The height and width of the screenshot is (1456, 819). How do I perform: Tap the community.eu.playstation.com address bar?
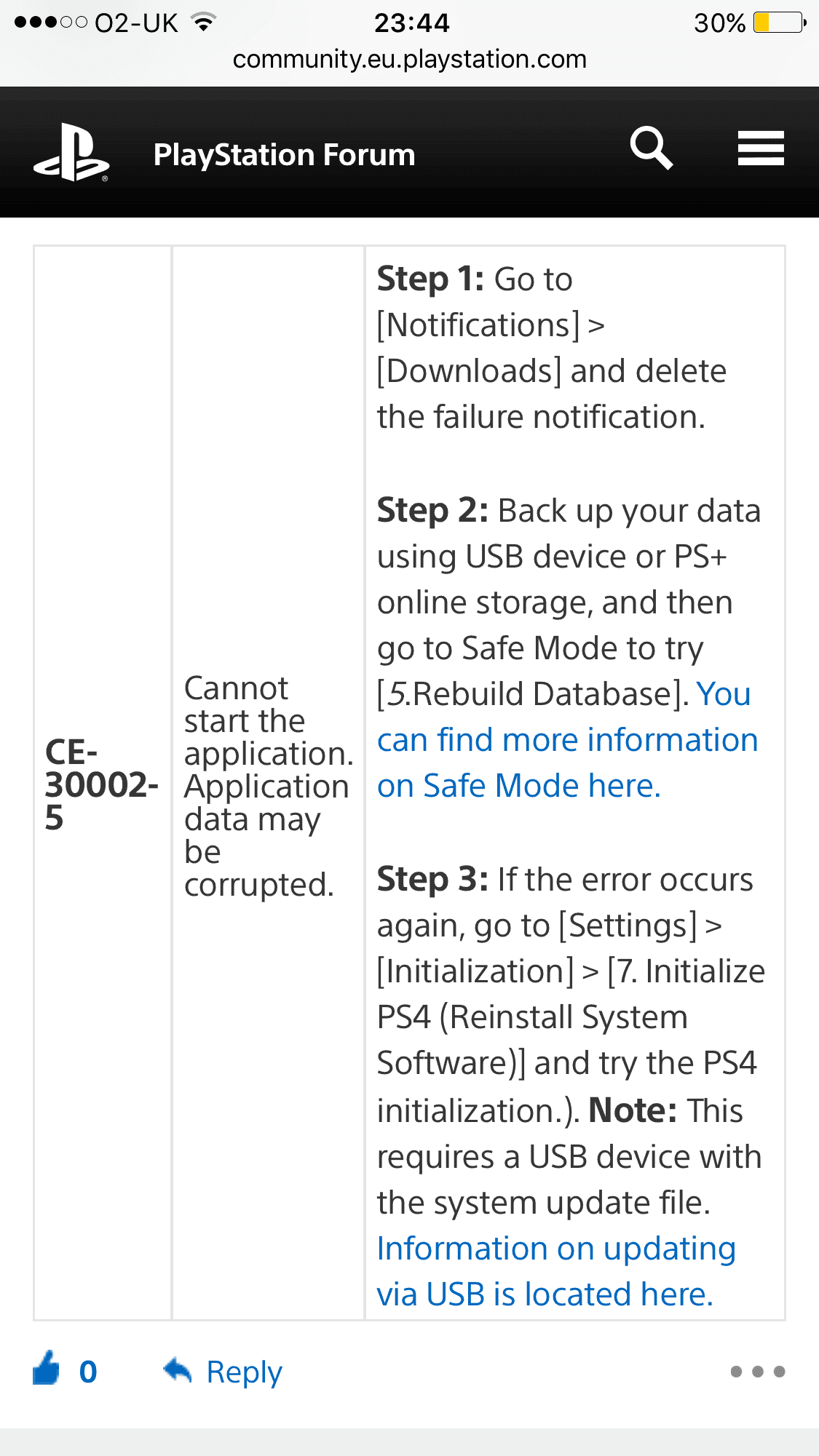(x=410, y=59)
